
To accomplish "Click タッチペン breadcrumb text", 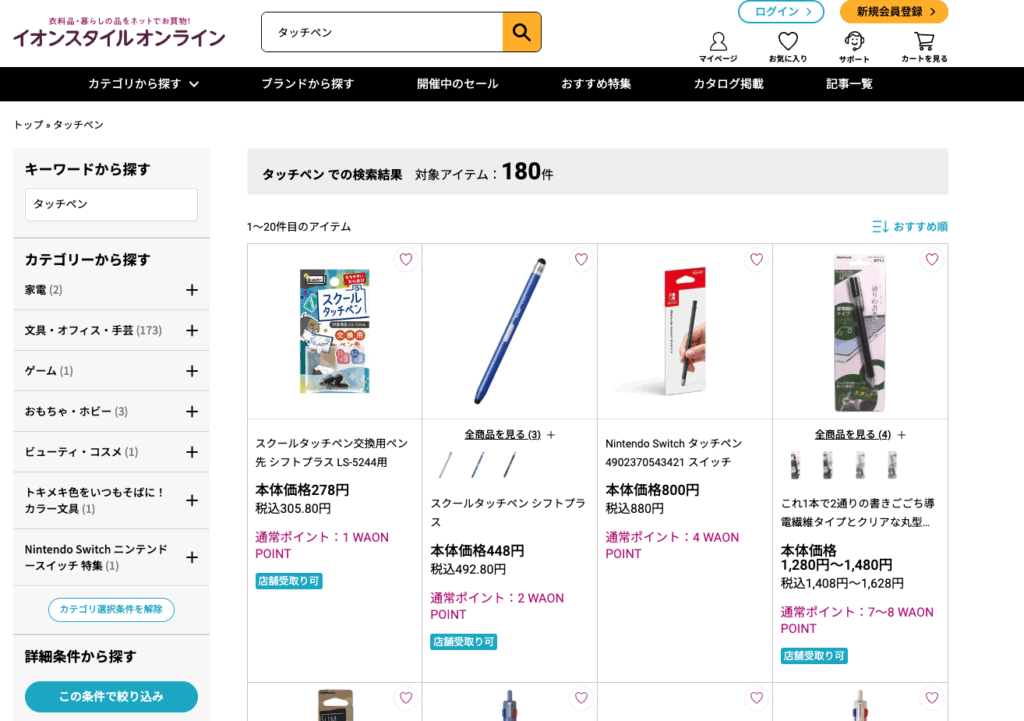I will pyautogui.click(x=78, y=125).
